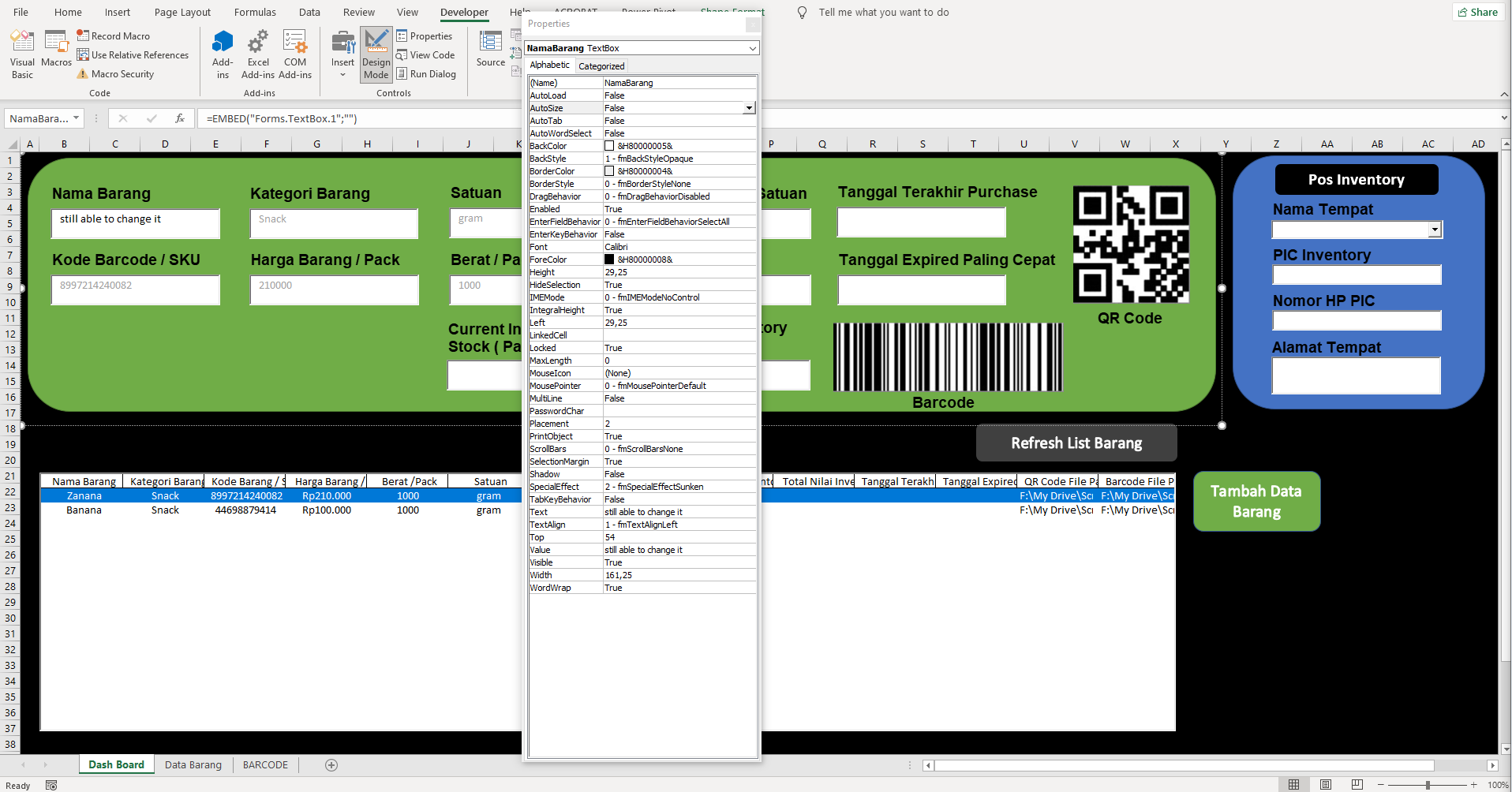Click BackColor color swatch
This screenshot has height=792, width=1512.
click(609, 146)
